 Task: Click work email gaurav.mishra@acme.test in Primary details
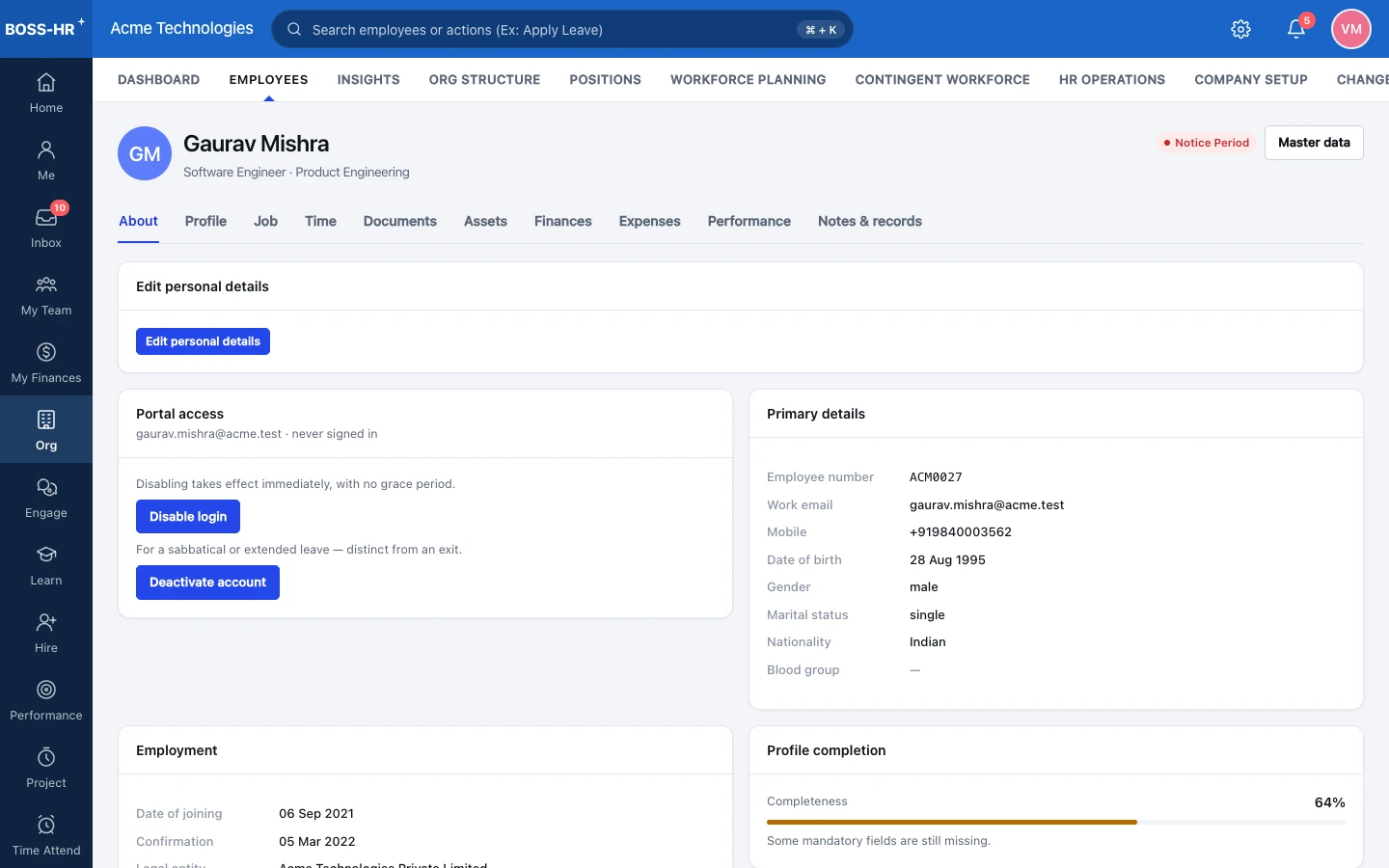coord(987,505)
